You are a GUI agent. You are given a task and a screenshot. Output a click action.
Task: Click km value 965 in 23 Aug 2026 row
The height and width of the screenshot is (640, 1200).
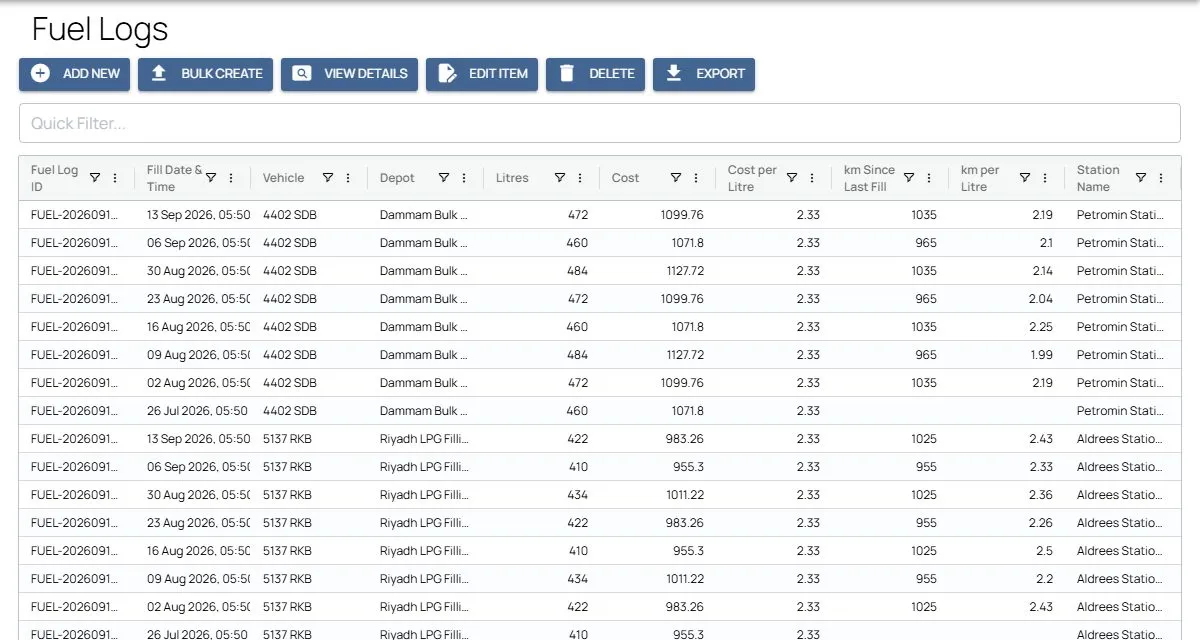(926, 299)
